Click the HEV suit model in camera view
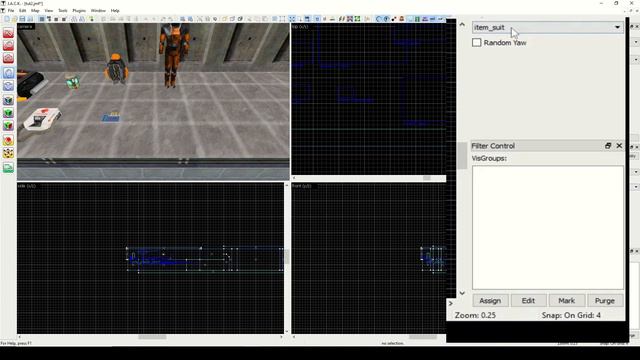The width and height of the screenshot is (640, 360). pyautogui.click(x=174, y=55)
